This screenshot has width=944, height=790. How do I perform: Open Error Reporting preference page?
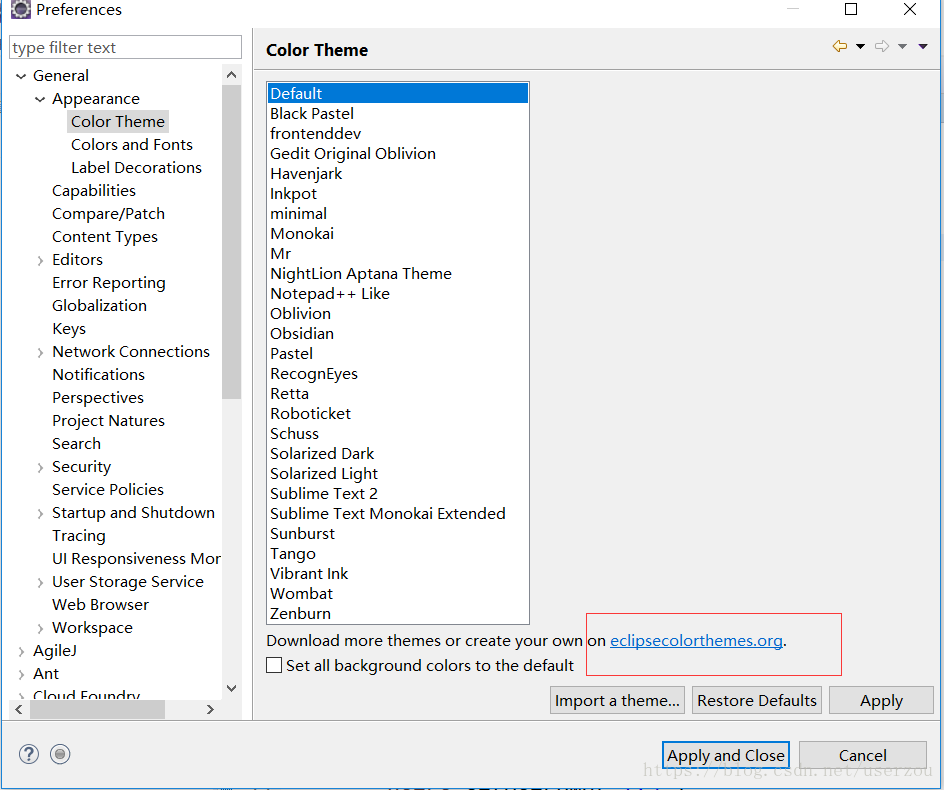pyautogui.click(x=109, y=282)
